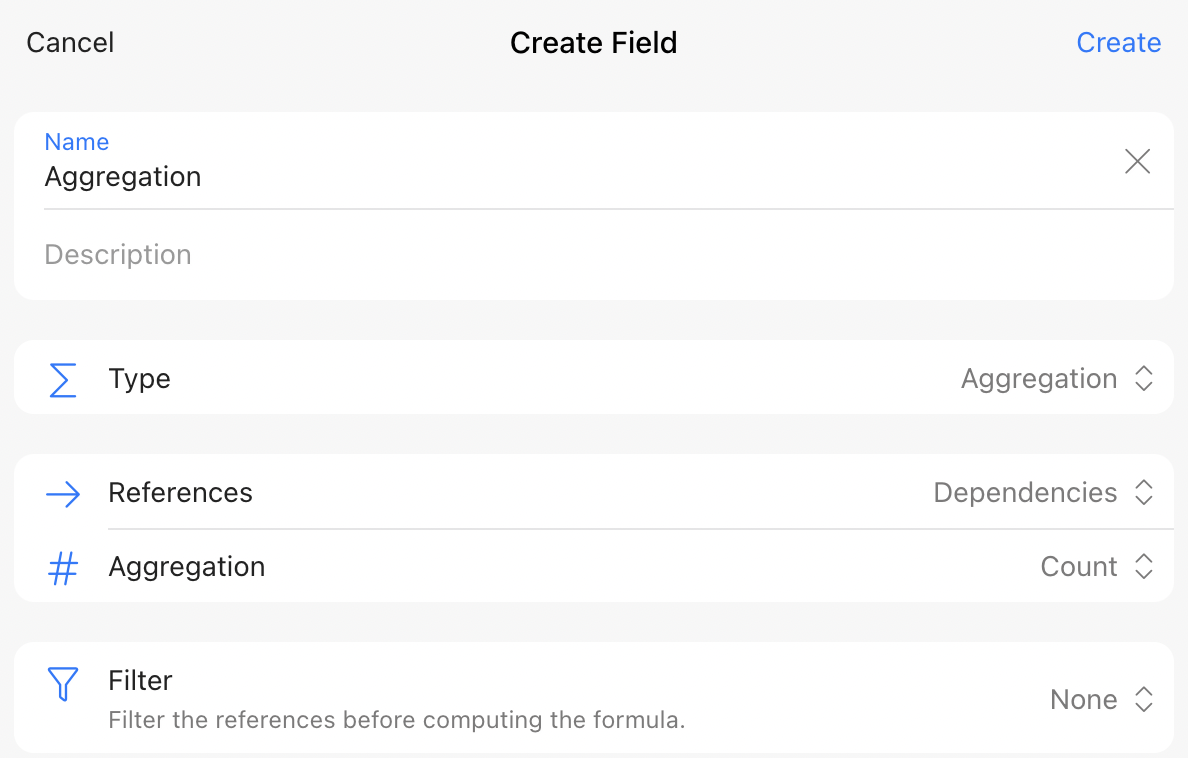Click the Aggregation row label
This screenshot has width=1188, height=758.
(x=187, y=567)
